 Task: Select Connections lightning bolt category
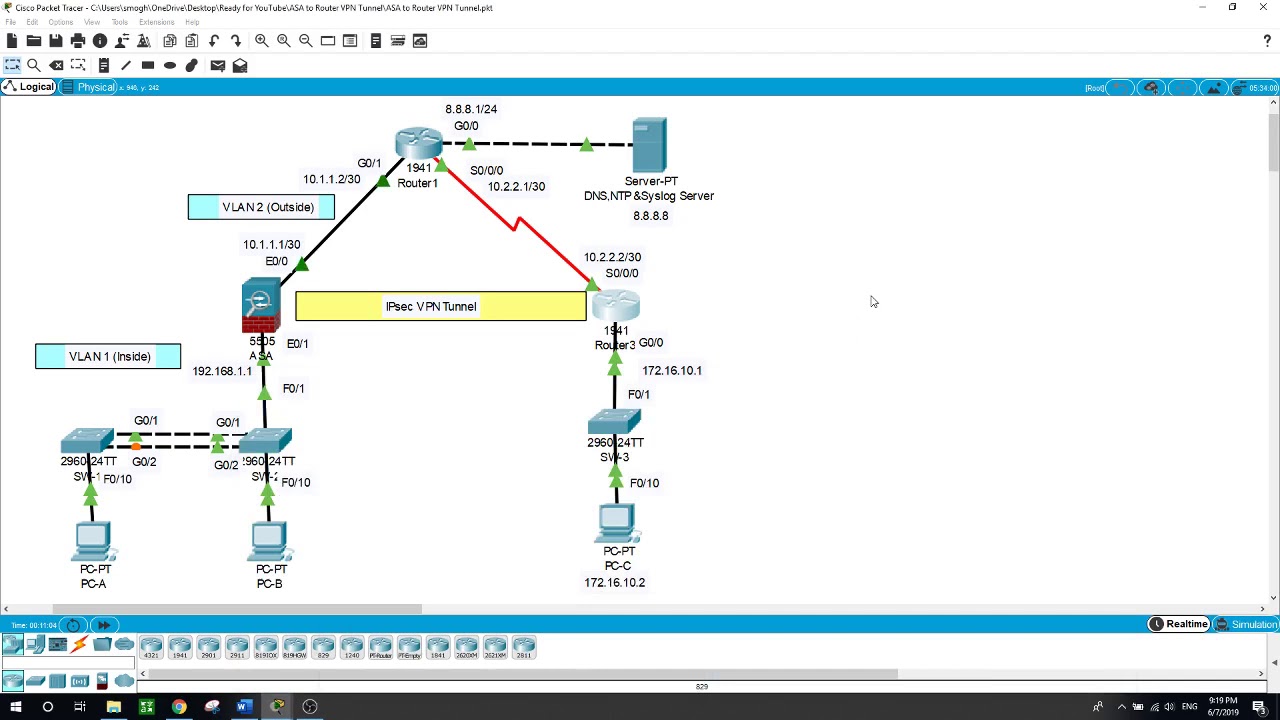79,645
